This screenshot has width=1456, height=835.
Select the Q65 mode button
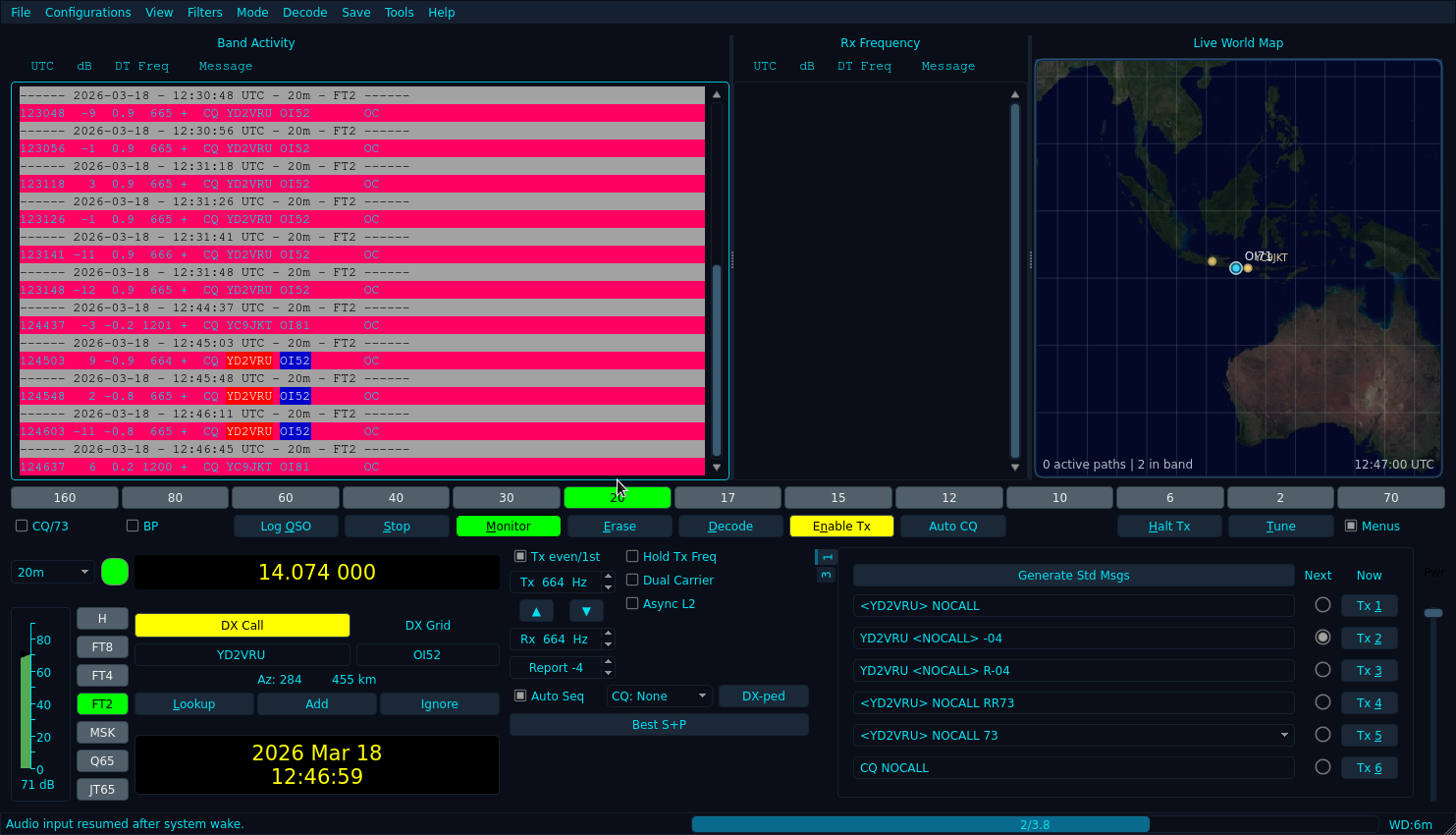[x=102, y=761]
